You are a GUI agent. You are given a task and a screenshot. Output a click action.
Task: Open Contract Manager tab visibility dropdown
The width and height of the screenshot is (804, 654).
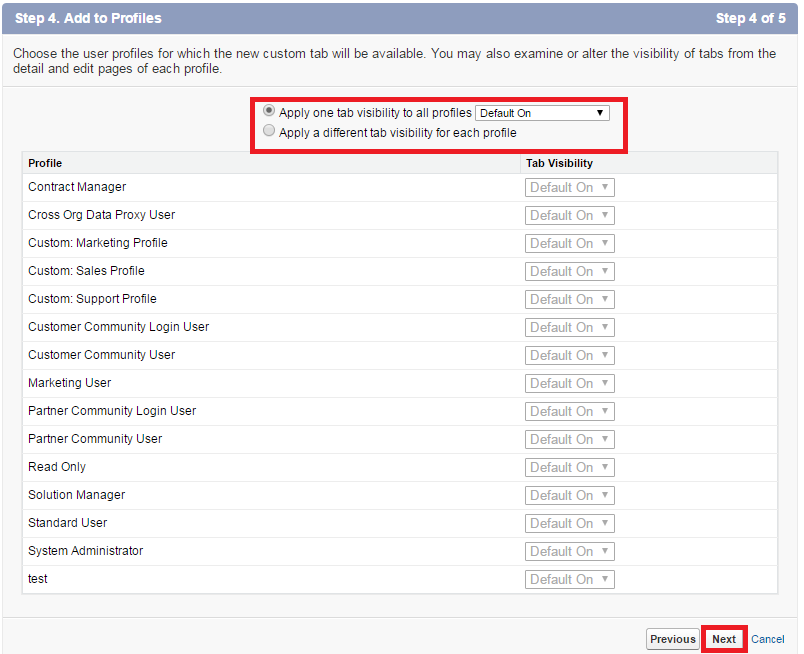569,188
